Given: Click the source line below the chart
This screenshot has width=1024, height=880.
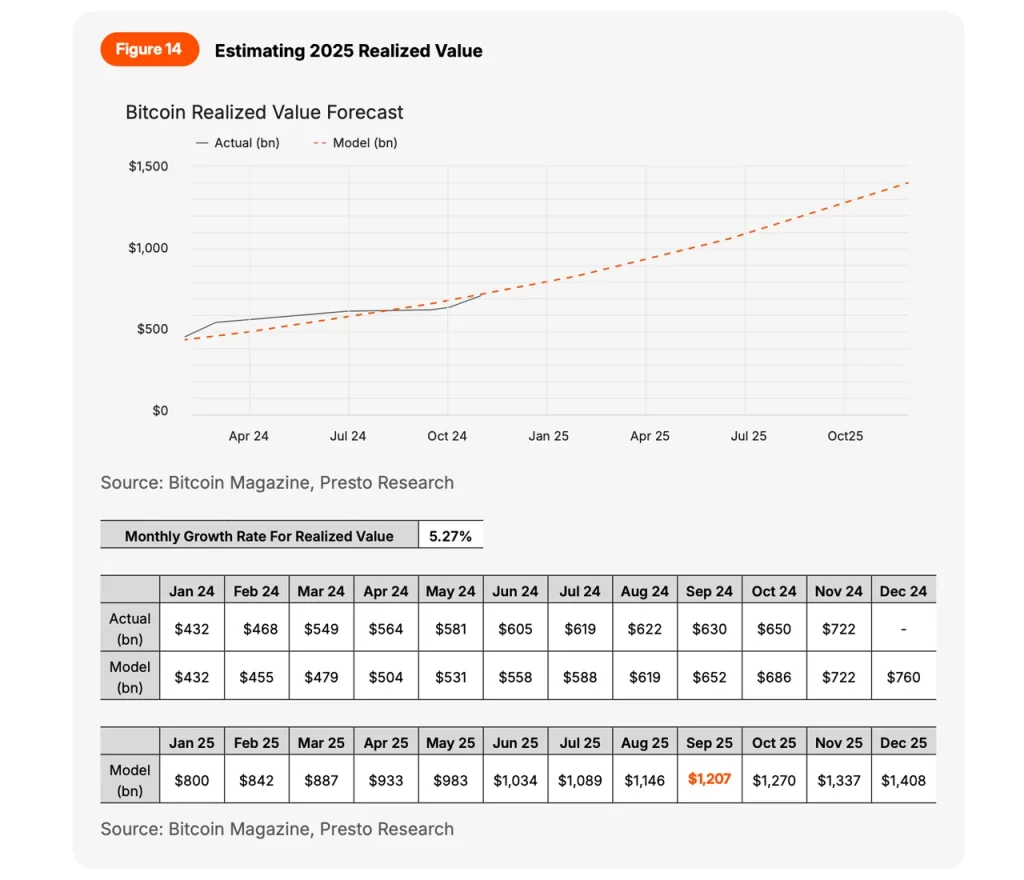Looking at the screenshot, I should (x=277, y=482).
